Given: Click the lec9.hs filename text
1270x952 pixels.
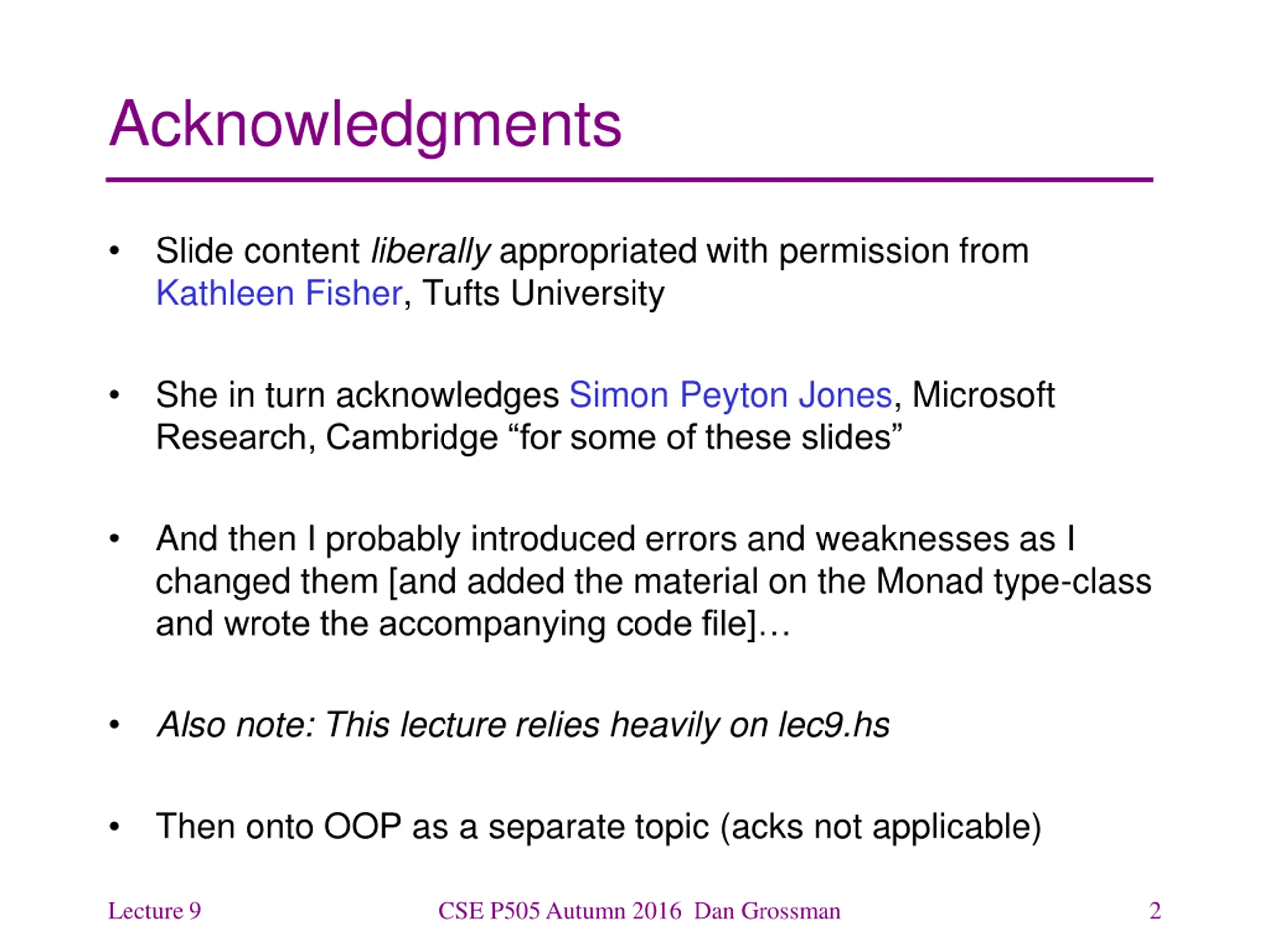Looking at the screenshot, I should 833,725.
